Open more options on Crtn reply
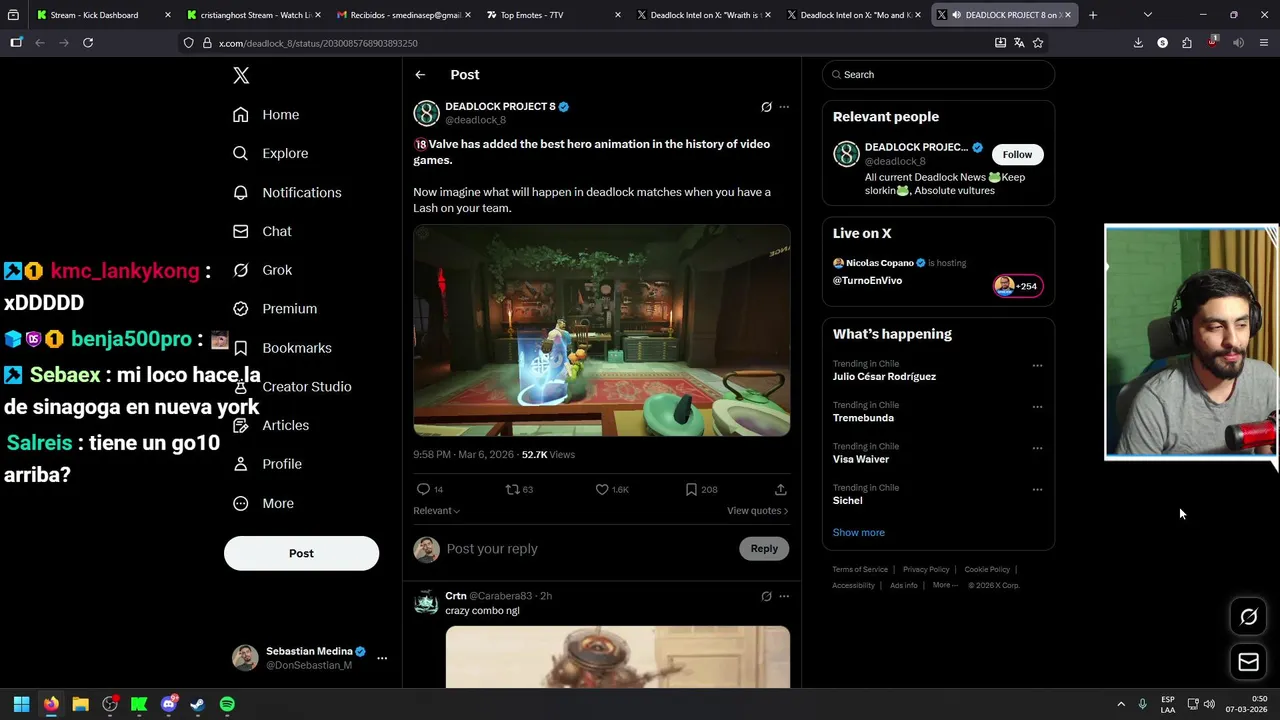Screen dimensions: 1280x720 click(x=784, y=596)
